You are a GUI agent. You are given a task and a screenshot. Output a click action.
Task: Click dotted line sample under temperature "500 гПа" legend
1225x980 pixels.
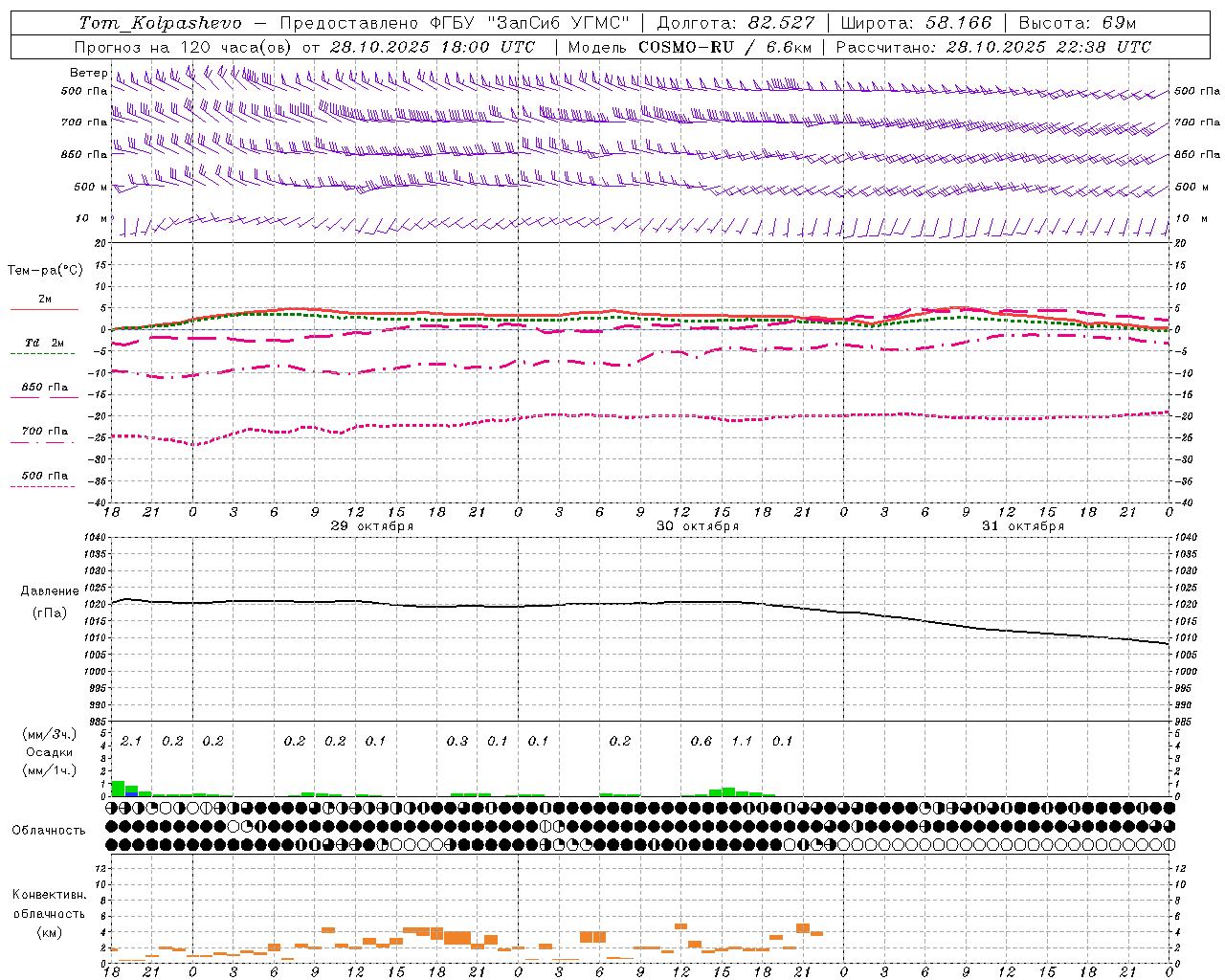click(42, 486)
